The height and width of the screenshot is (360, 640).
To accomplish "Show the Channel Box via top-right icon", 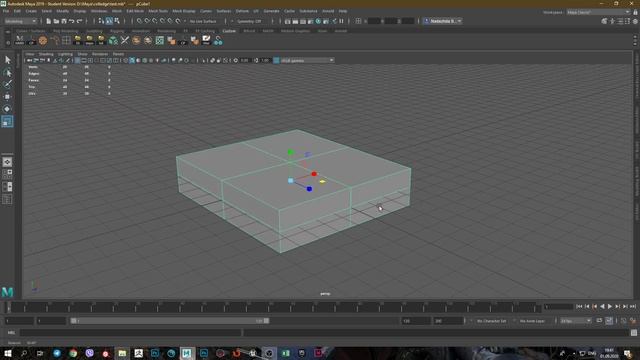I will tap(635, 21).
